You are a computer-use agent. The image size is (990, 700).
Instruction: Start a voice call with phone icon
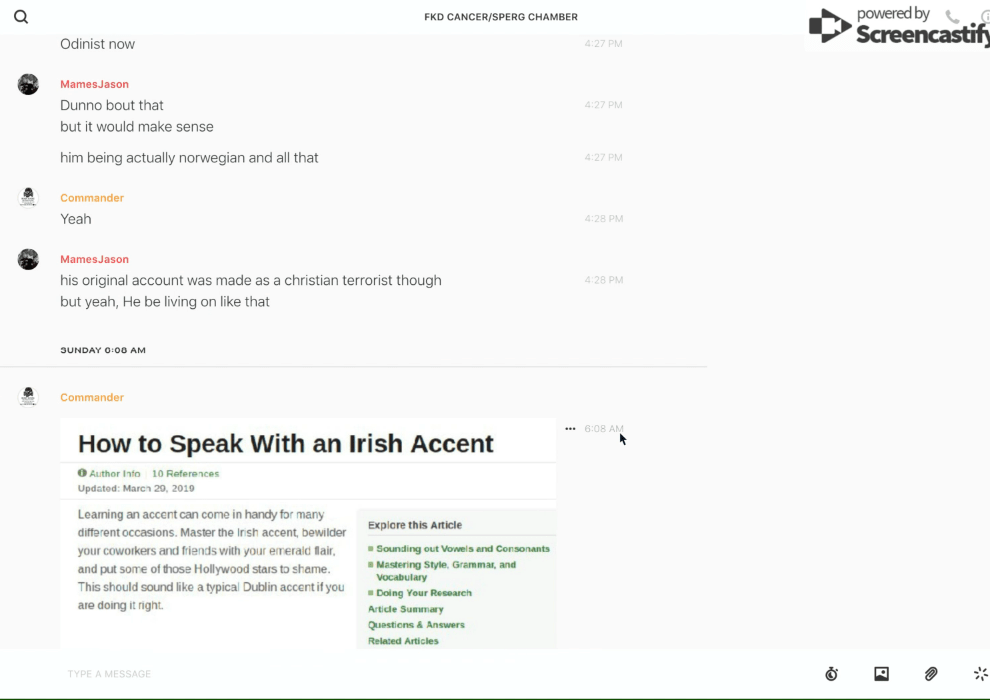click(x=952, y=17)
